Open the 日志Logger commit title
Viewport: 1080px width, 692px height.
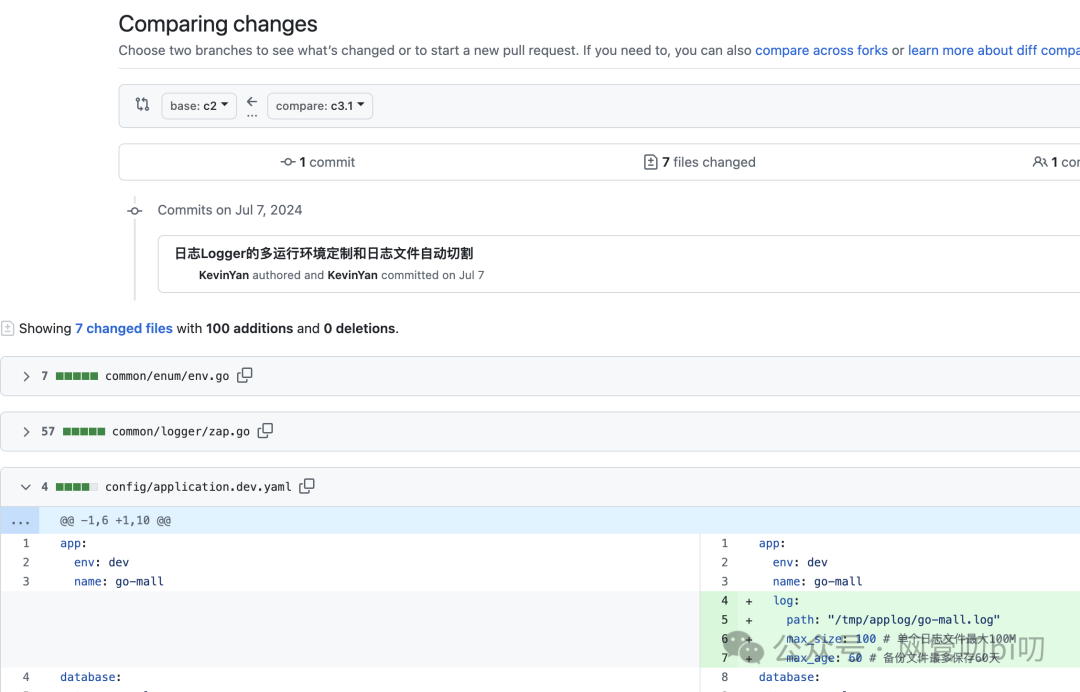(x=324, y=254)
